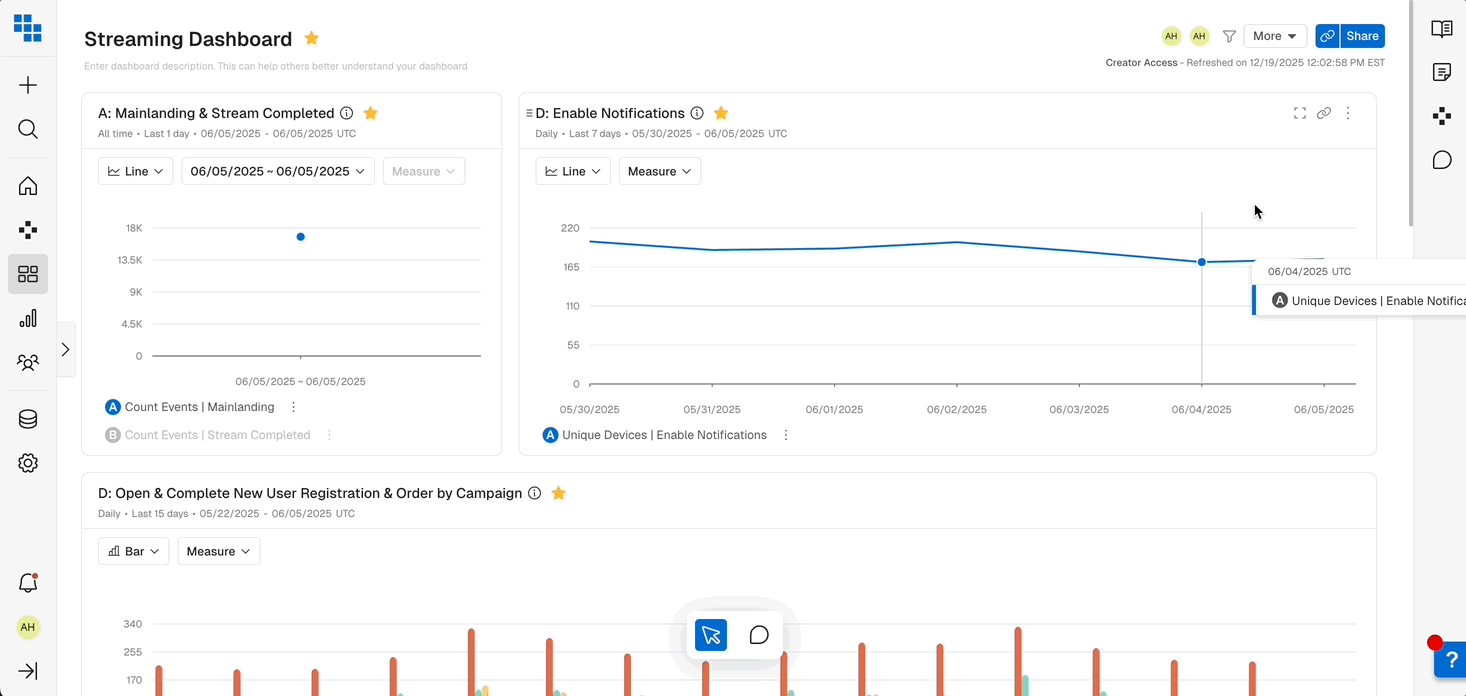Open the help question mark button
1466x696 pixels.
(1451, 659)
